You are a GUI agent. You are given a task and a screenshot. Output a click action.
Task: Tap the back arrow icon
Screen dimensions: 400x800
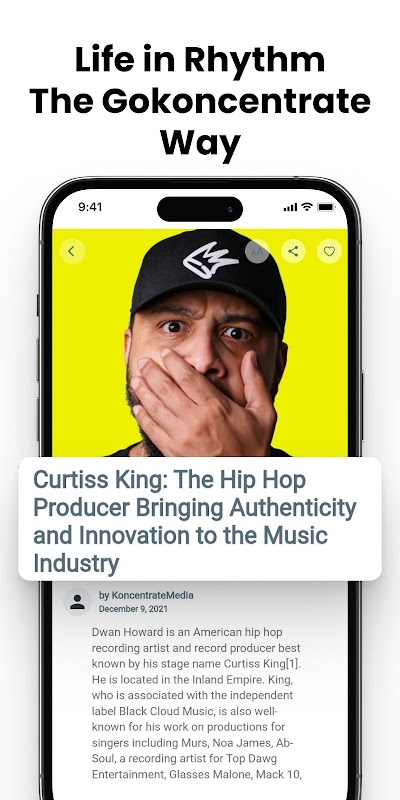(71, 251)
